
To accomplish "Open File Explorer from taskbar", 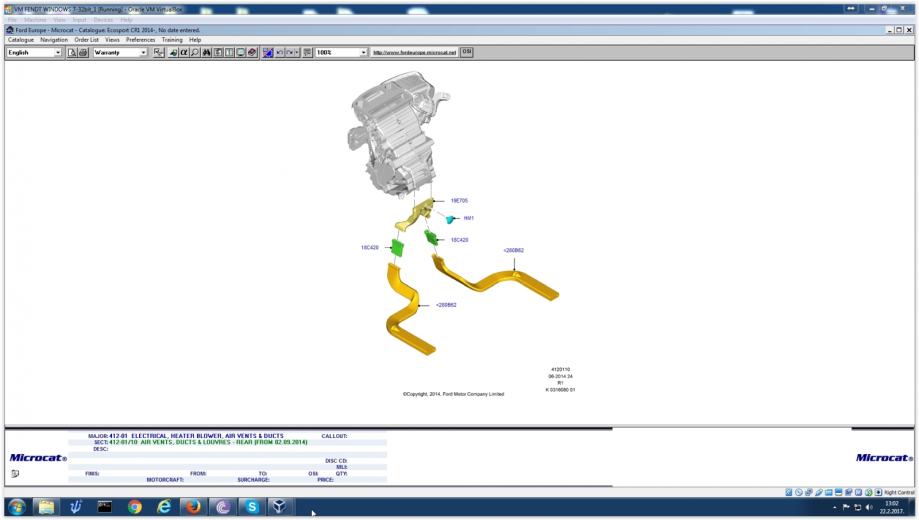I will 46,507.
